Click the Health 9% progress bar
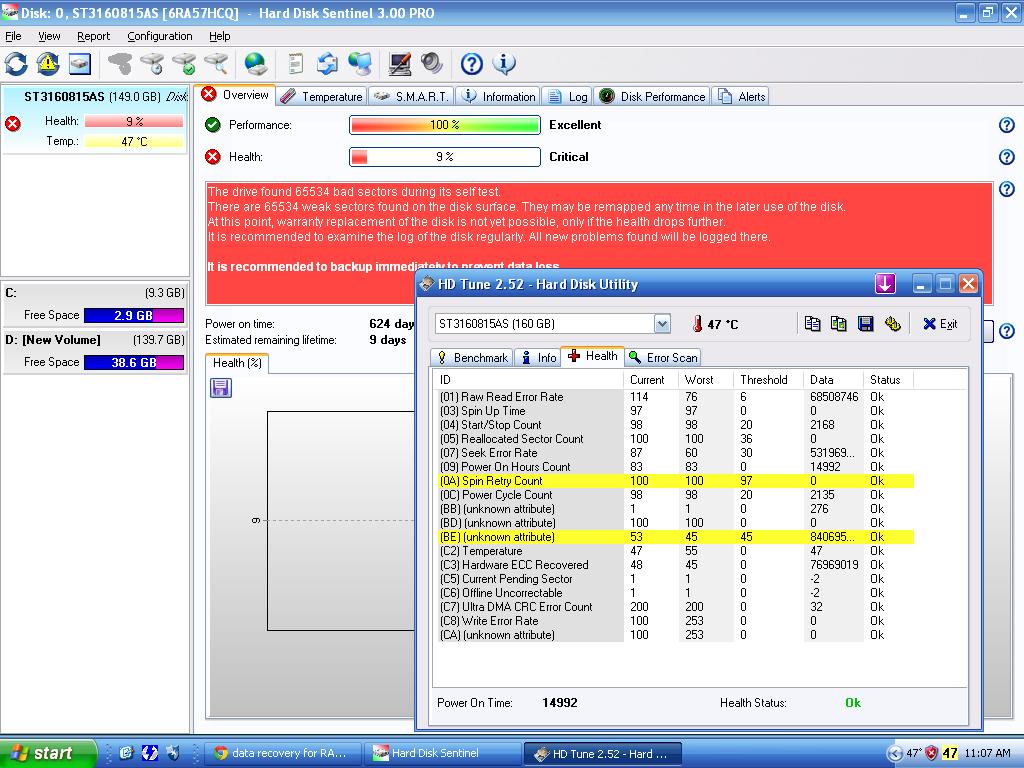The height and width of the screenshot is (768, 1024). coord(445,157)
